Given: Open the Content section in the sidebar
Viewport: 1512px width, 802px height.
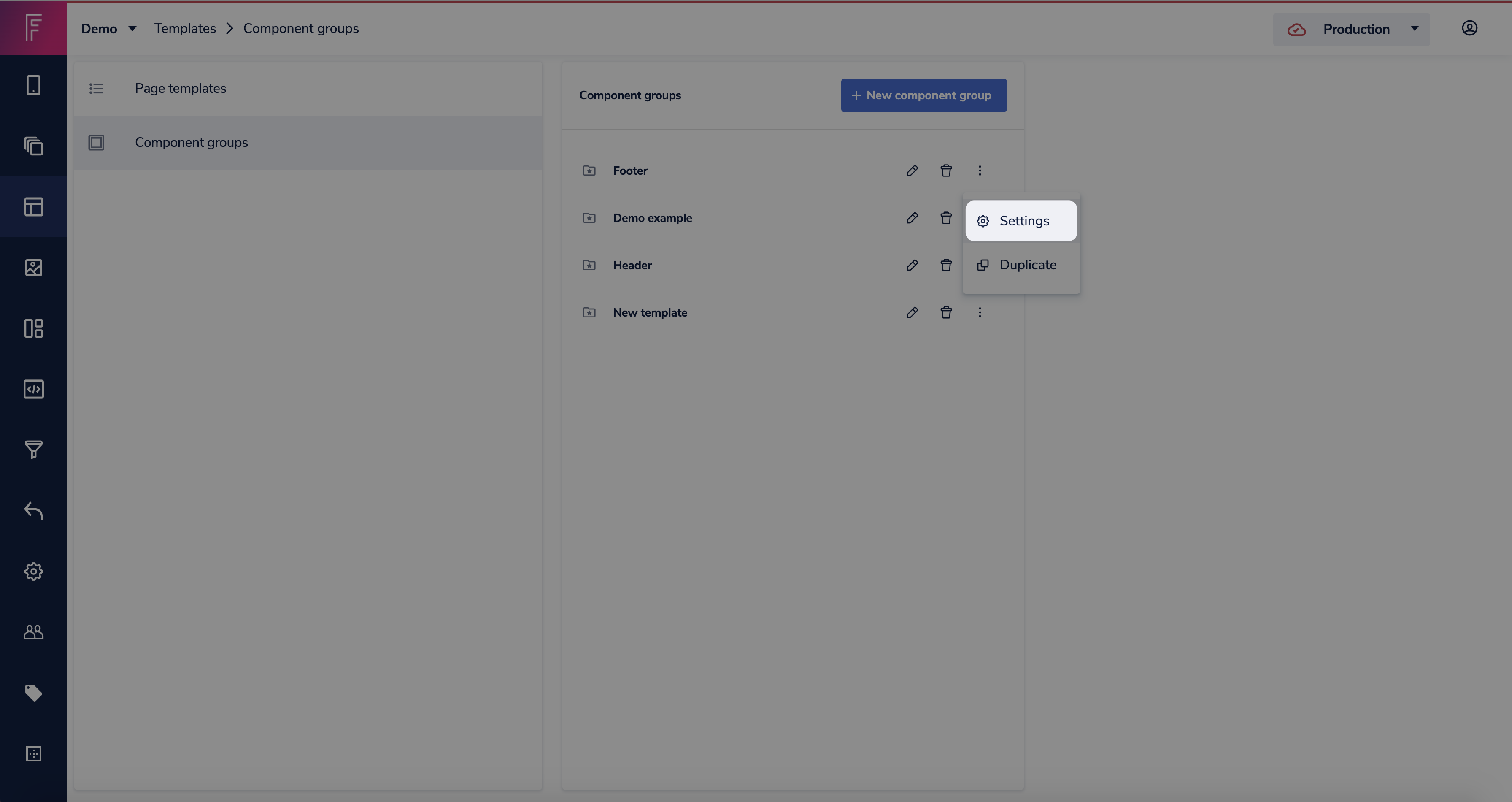Looking at the screenshot, I should coord(33,146).
